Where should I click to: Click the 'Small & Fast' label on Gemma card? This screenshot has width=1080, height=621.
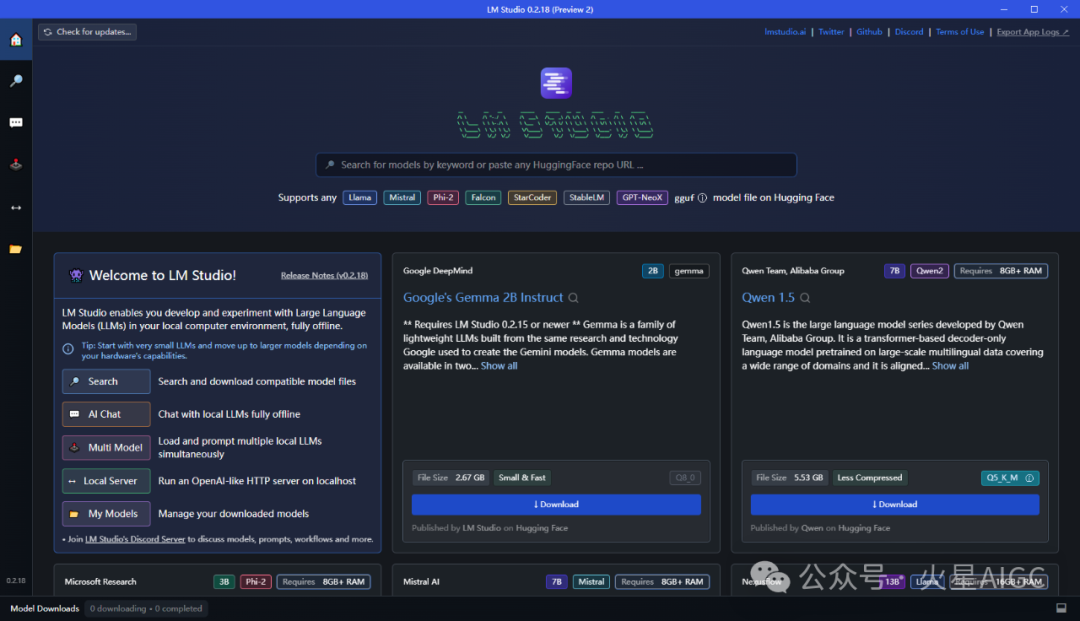[522, 478]
